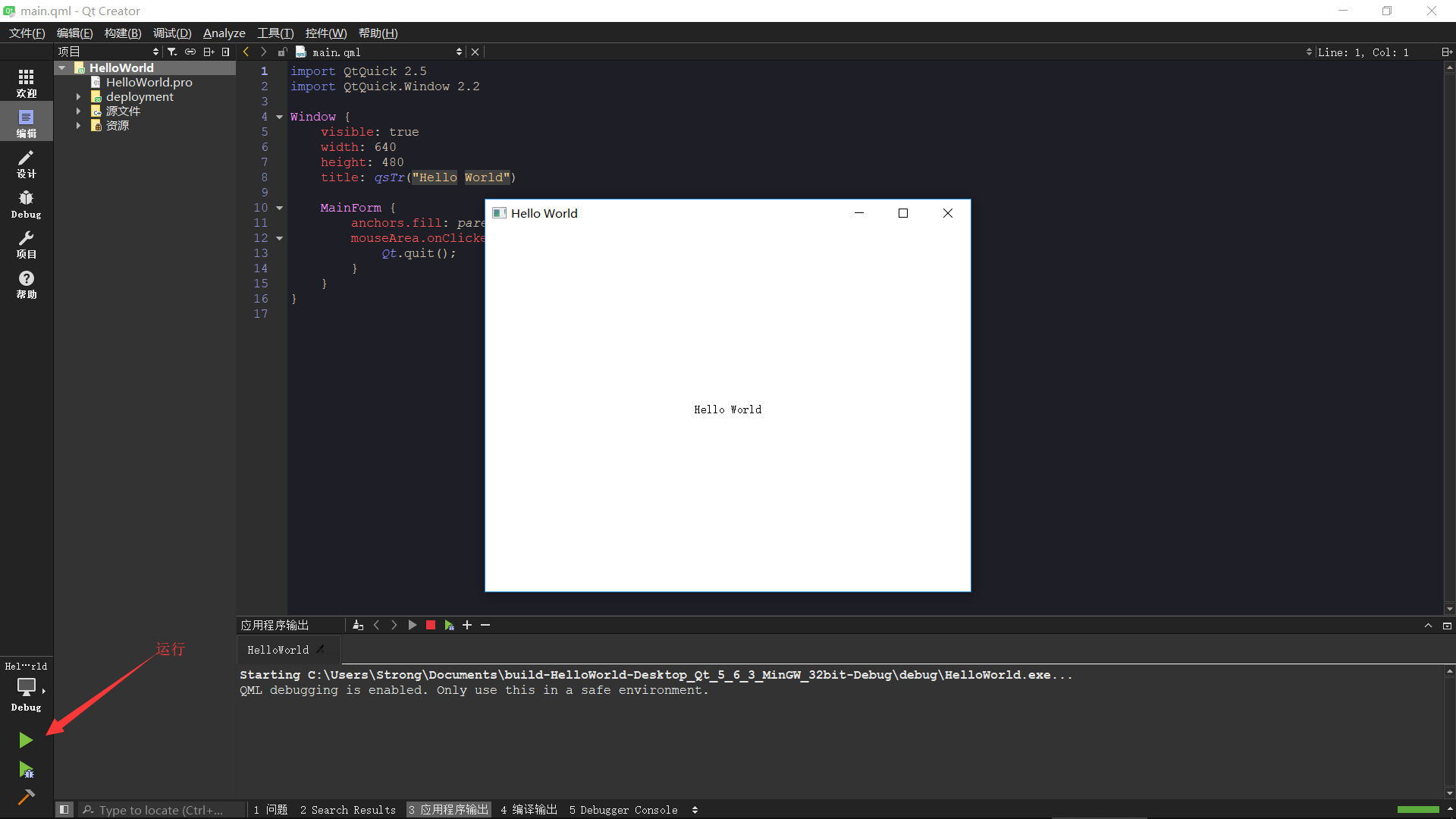Open the Analyze menu
This screenshot has height=819, width=1456.
tap(224, 33)
